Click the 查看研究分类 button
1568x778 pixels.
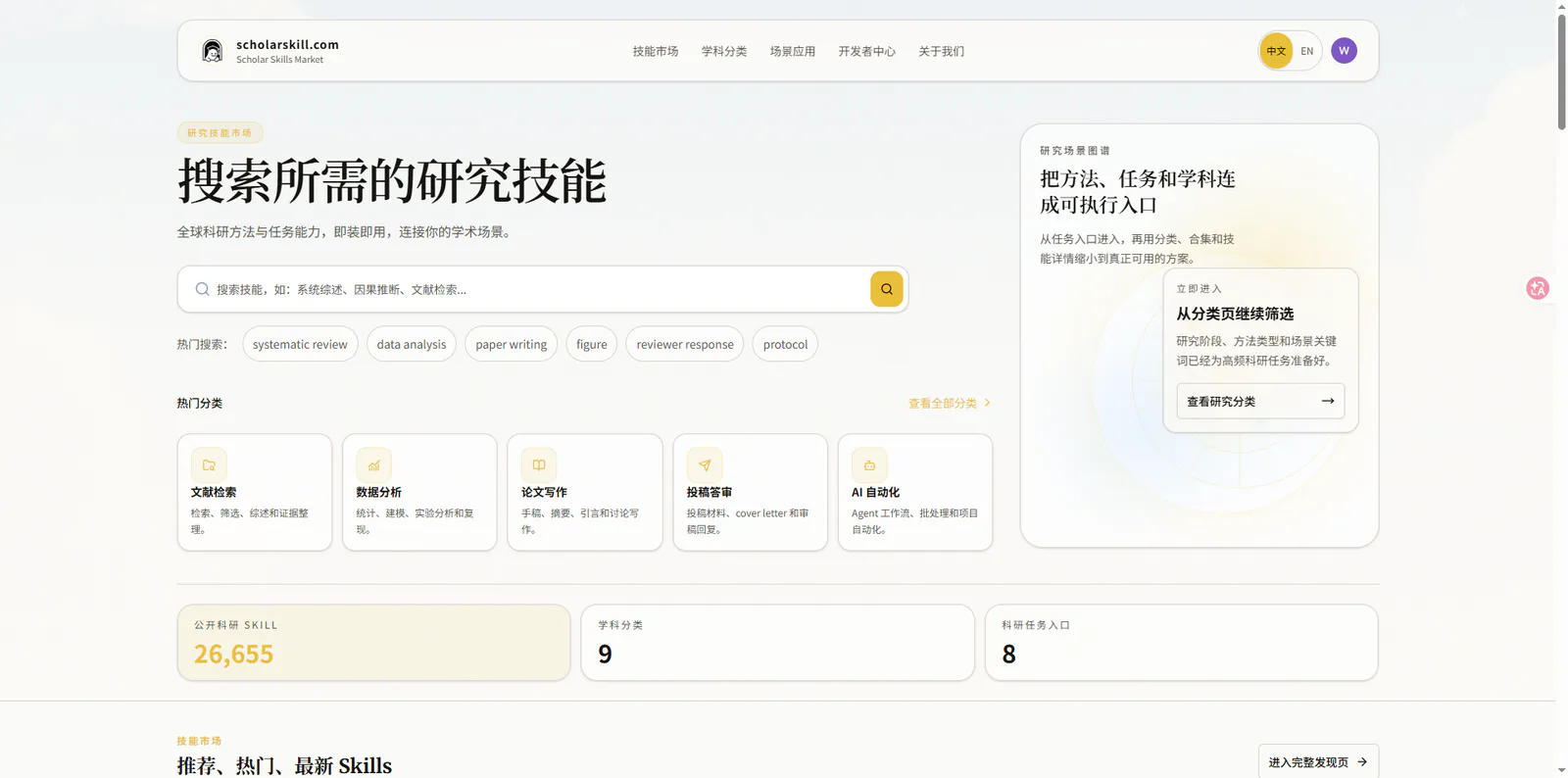click(1260, 401)
